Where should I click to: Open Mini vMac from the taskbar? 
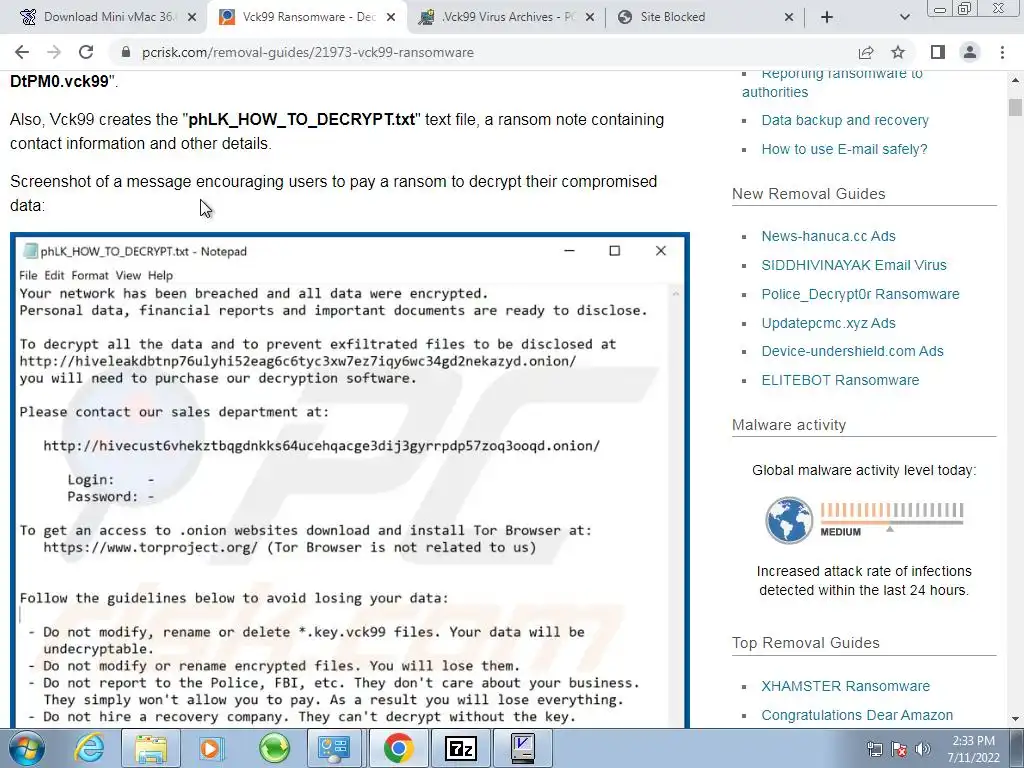tap(522, 748)
